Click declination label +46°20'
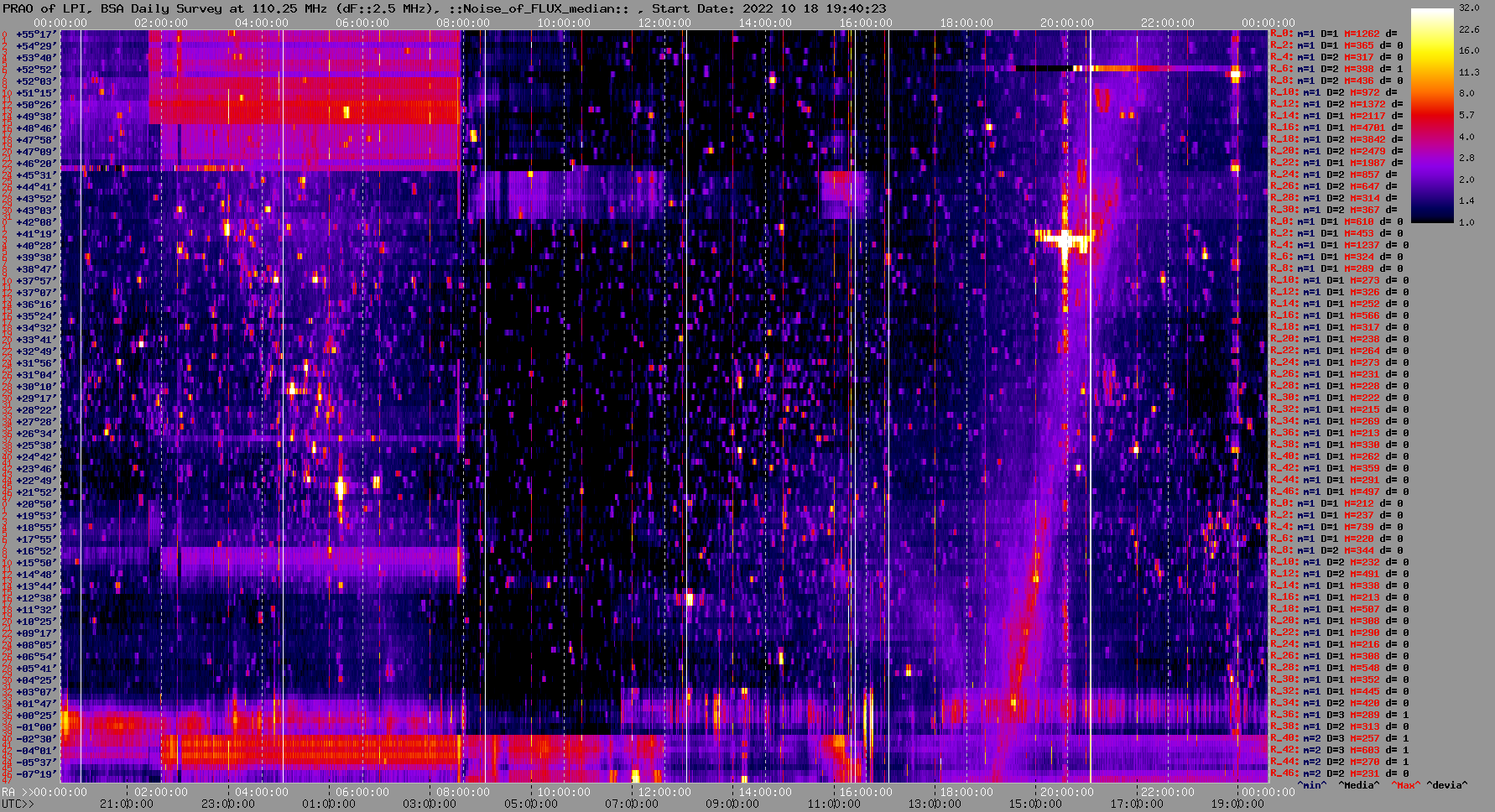1495x812 pixels. (x=36, y=163)
